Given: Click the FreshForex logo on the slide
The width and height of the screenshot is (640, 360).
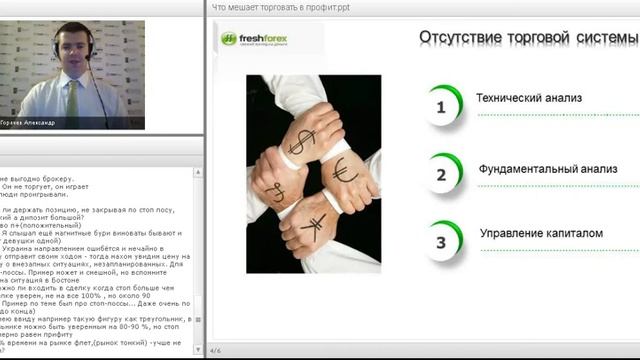Looking at the screenshot, I should (254, 39).
